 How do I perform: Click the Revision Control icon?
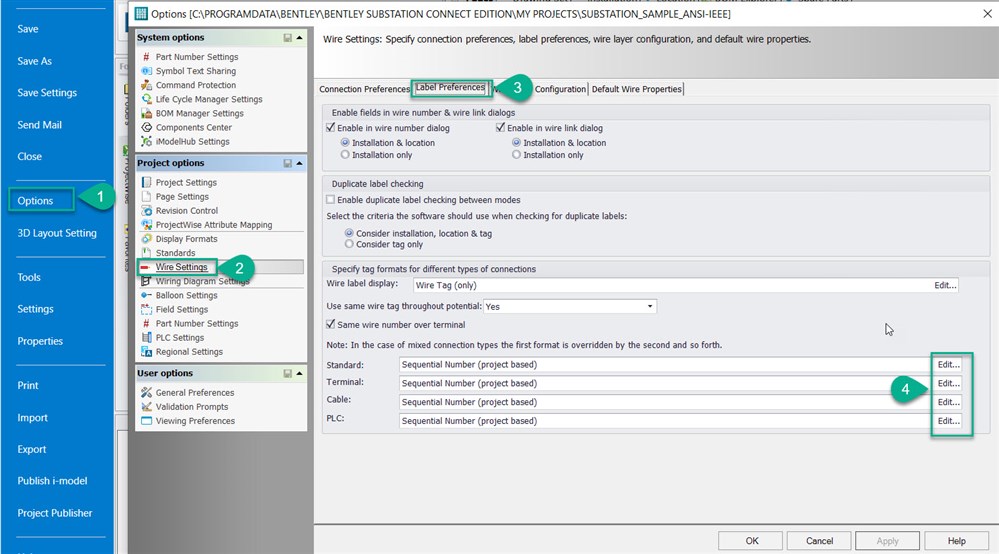[x=146, y=210]
